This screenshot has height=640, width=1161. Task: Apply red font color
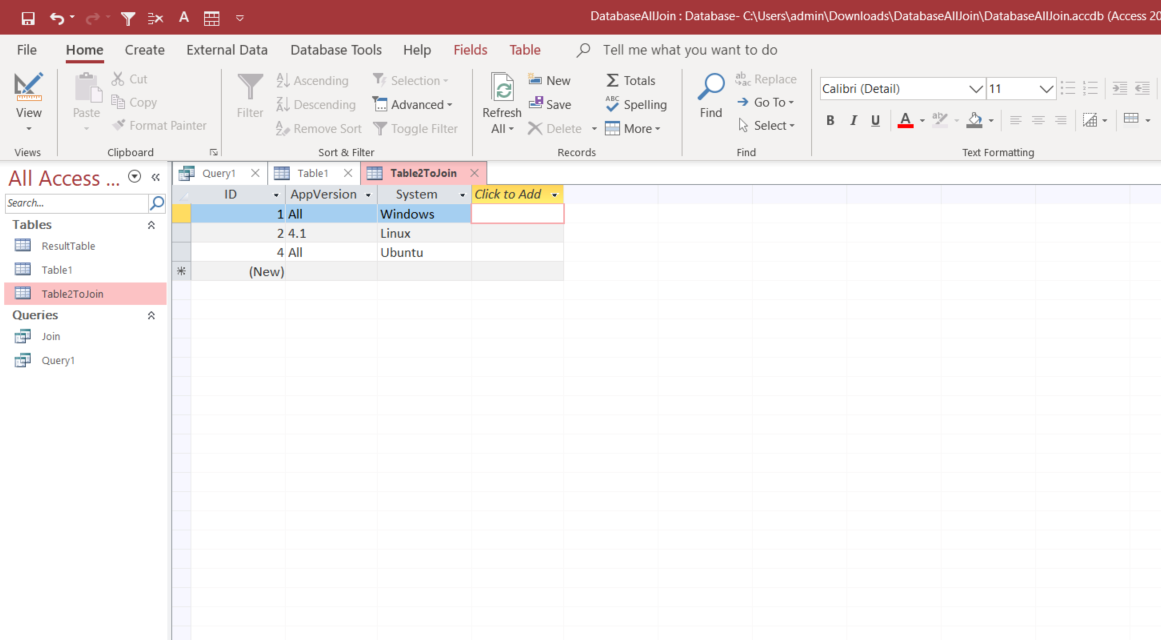coord(905,120)
